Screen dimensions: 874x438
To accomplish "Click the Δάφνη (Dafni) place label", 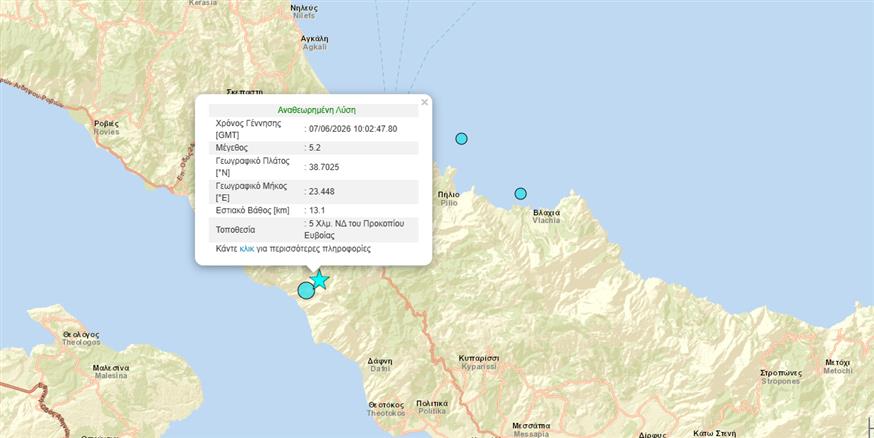I will point(380,364).
